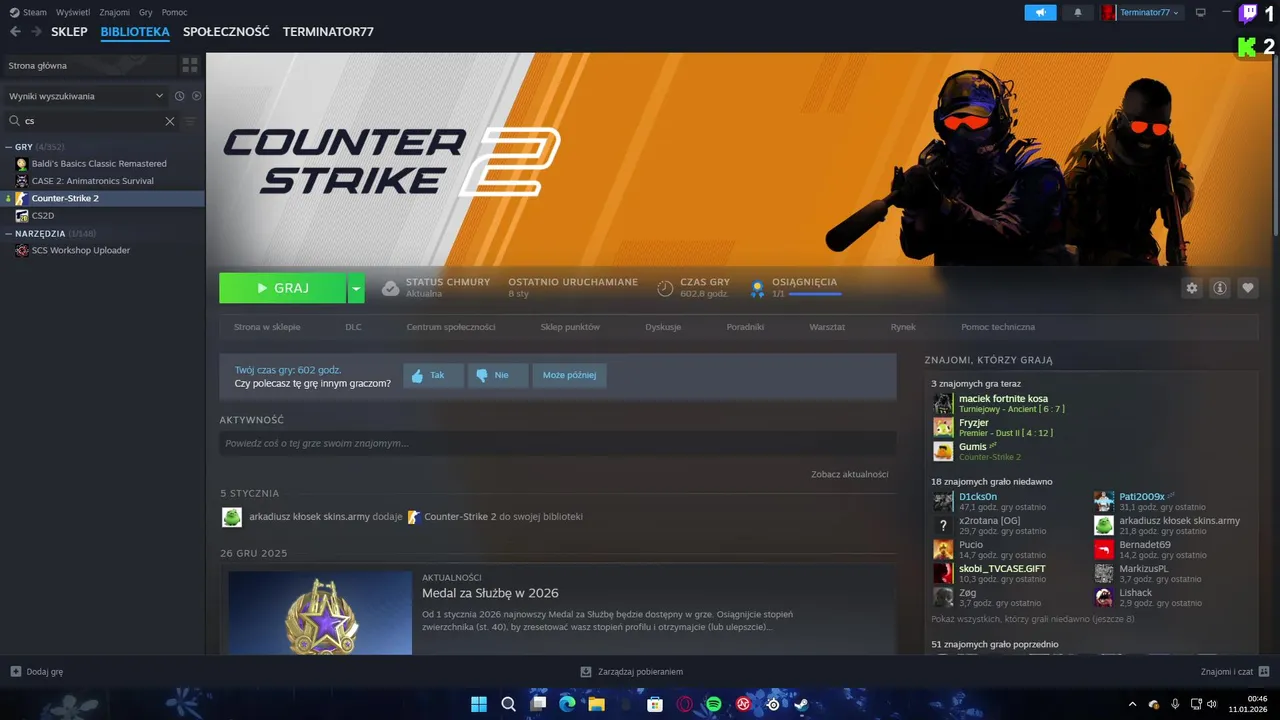Open the announcements megaphone button

[x=1040, y=12]
